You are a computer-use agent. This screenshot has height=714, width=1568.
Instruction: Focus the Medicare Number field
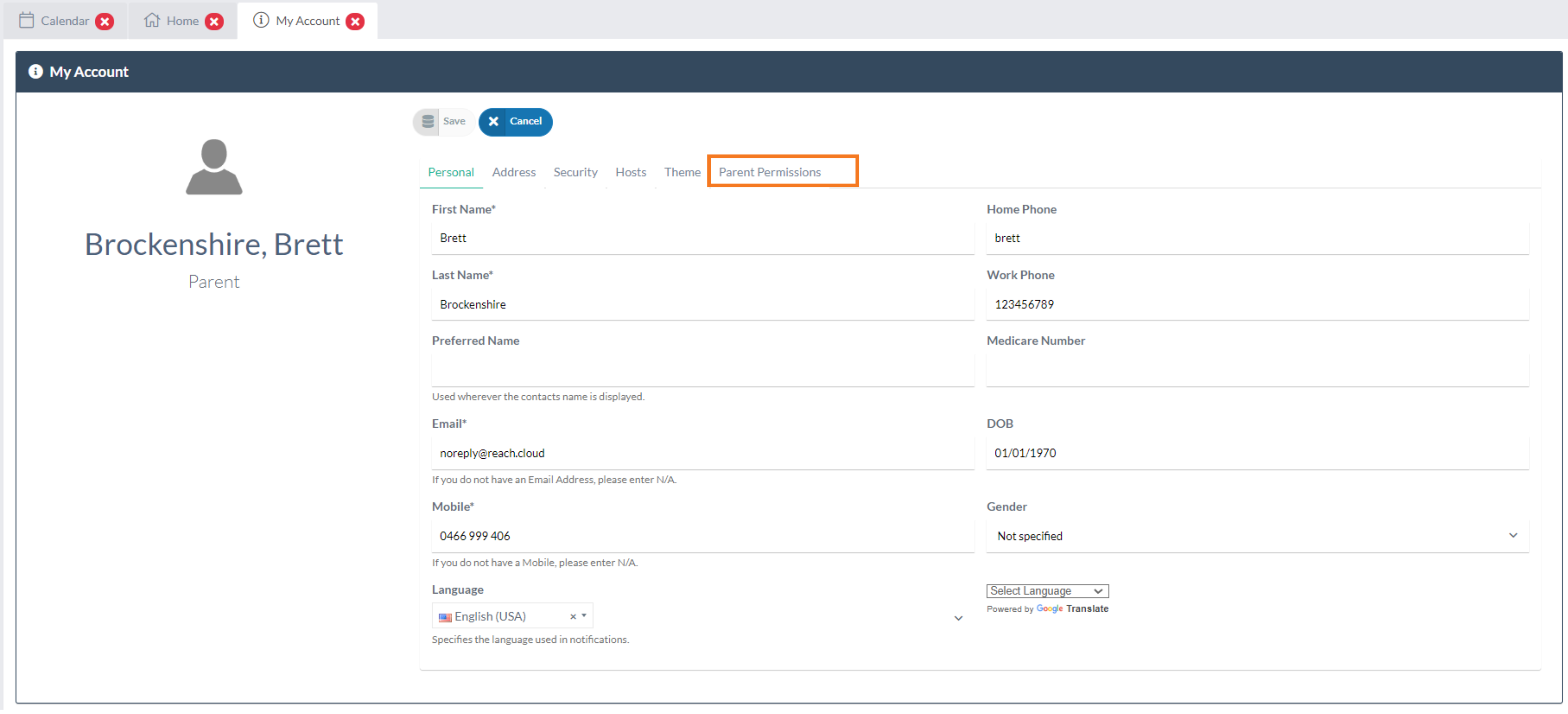coord(1257,370)
